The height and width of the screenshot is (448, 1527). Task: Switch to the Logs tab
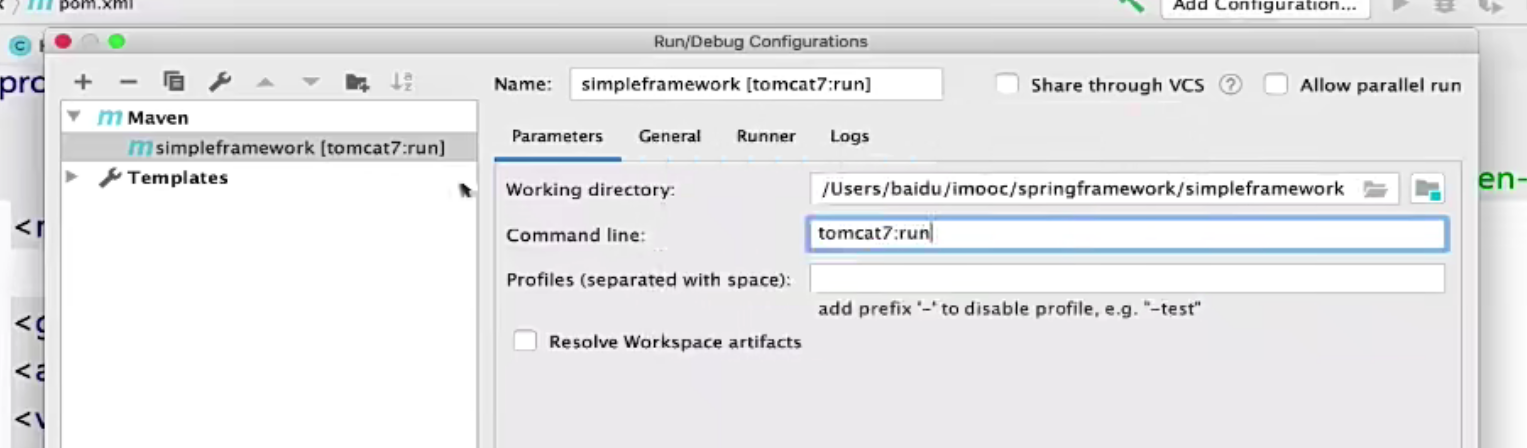coord(849,136)
